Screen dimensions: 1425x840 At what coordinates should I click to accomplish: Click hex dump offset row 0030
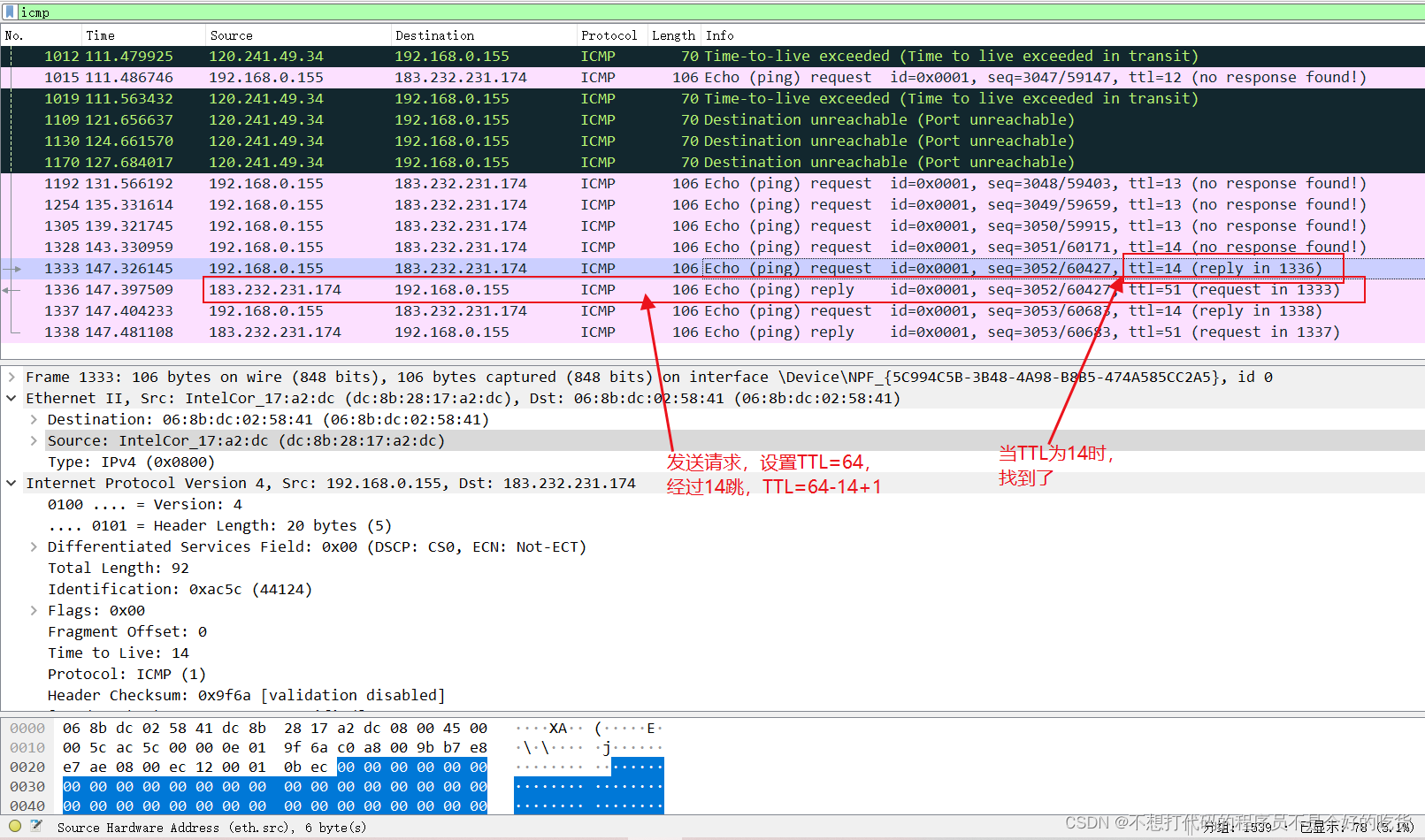(x=27, y=786)
